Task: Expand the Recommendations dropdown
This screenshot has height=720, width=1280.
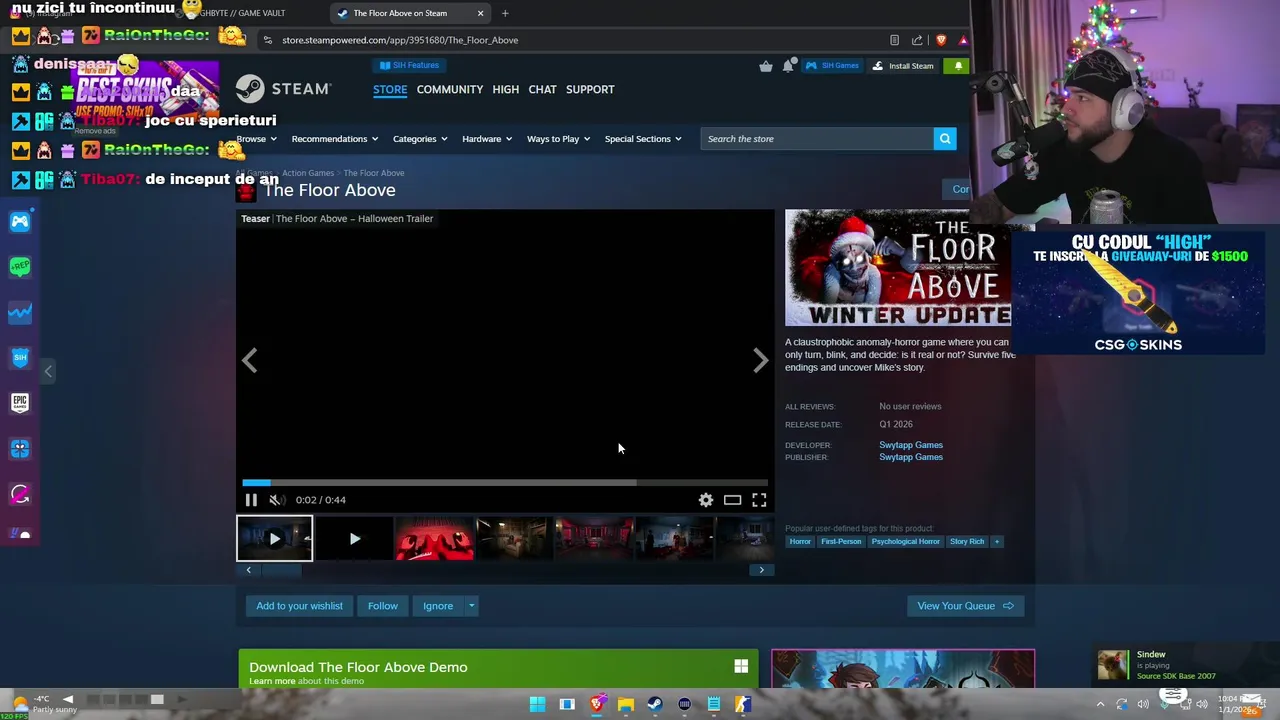Action: (x=335, y=139)
